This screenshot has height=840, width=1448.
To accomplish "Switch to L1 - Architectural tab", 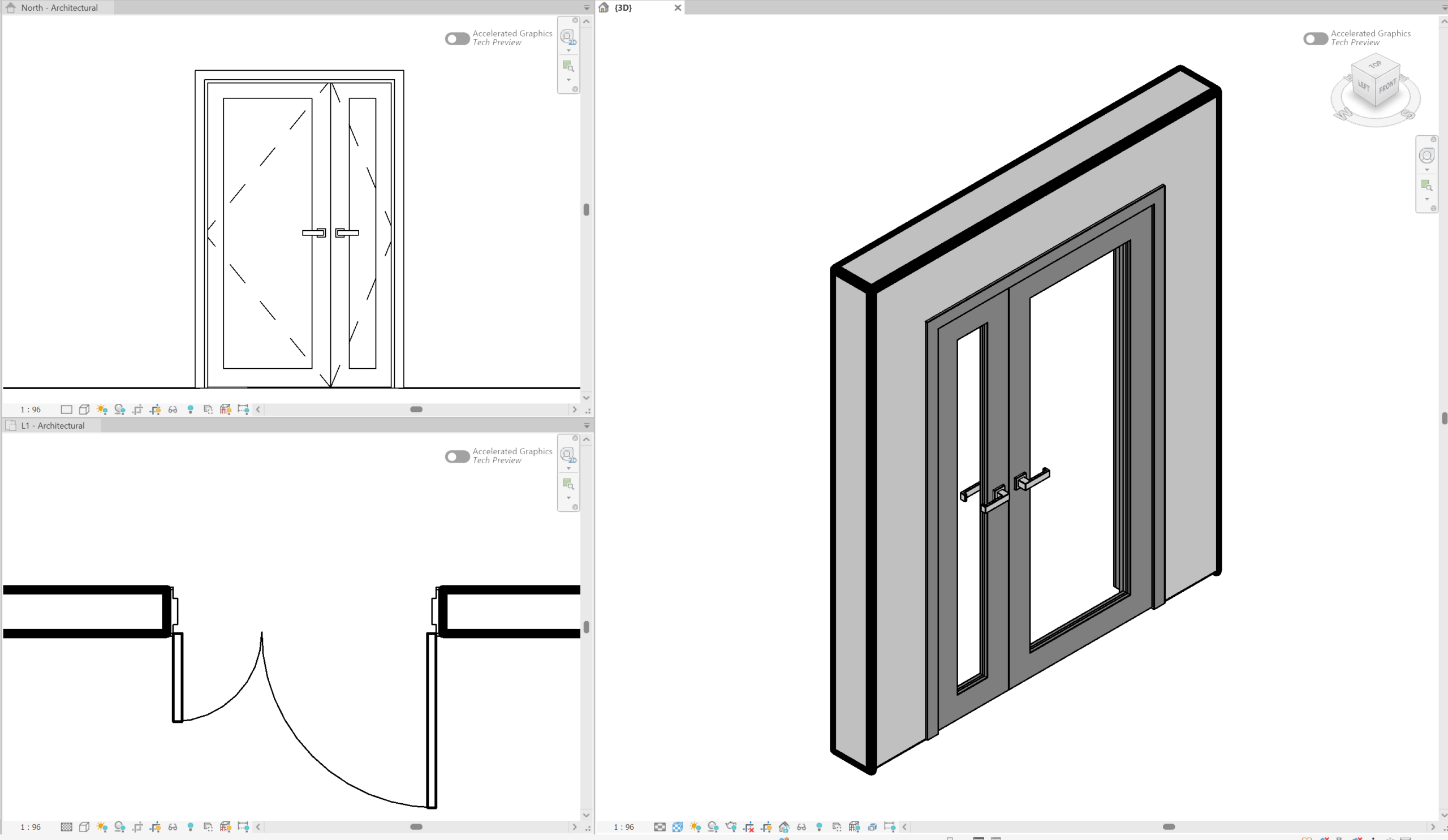I will (52, 426).
